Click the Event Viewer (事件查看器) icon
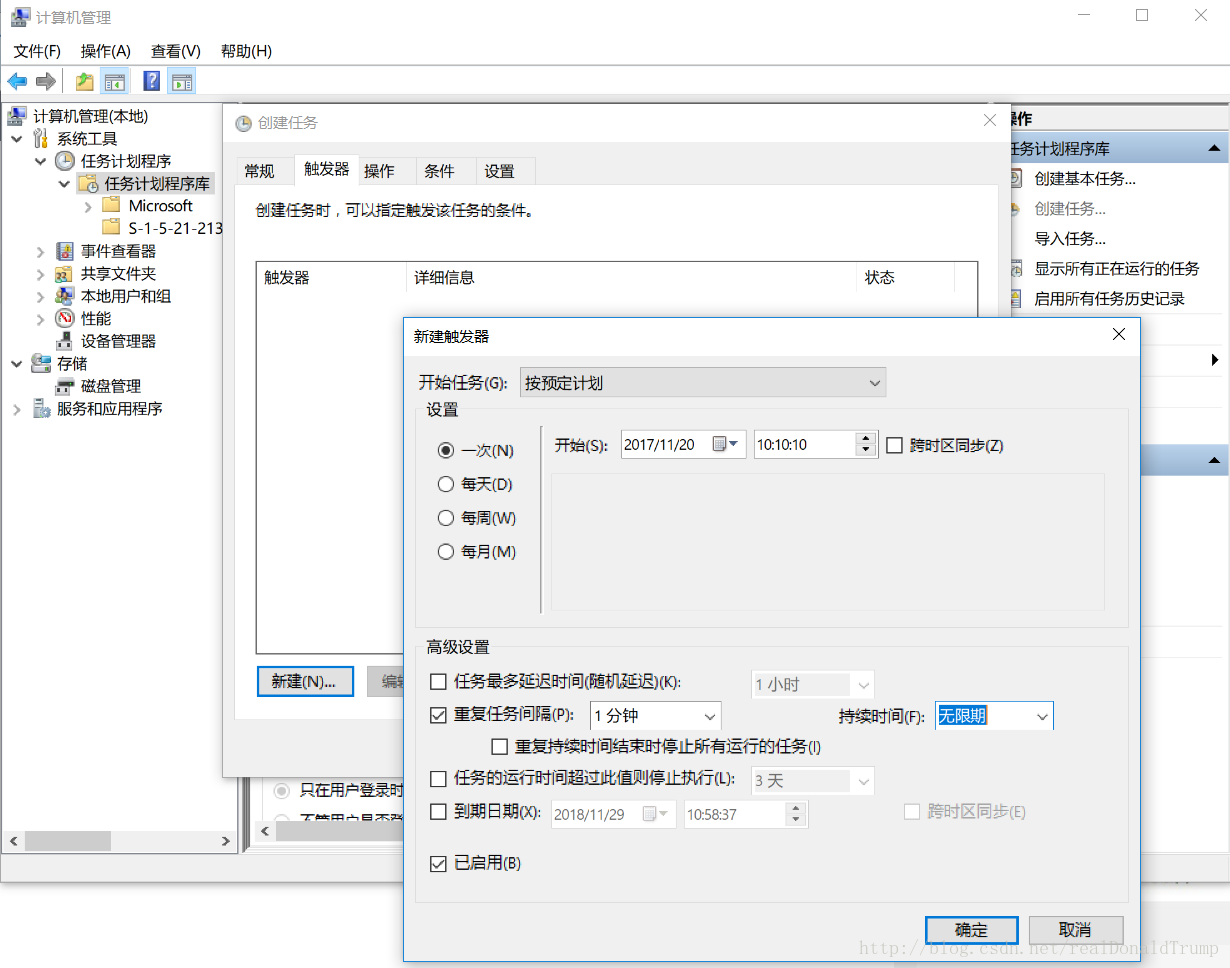This screenshot has height=968, width=1230. [65, 251]
